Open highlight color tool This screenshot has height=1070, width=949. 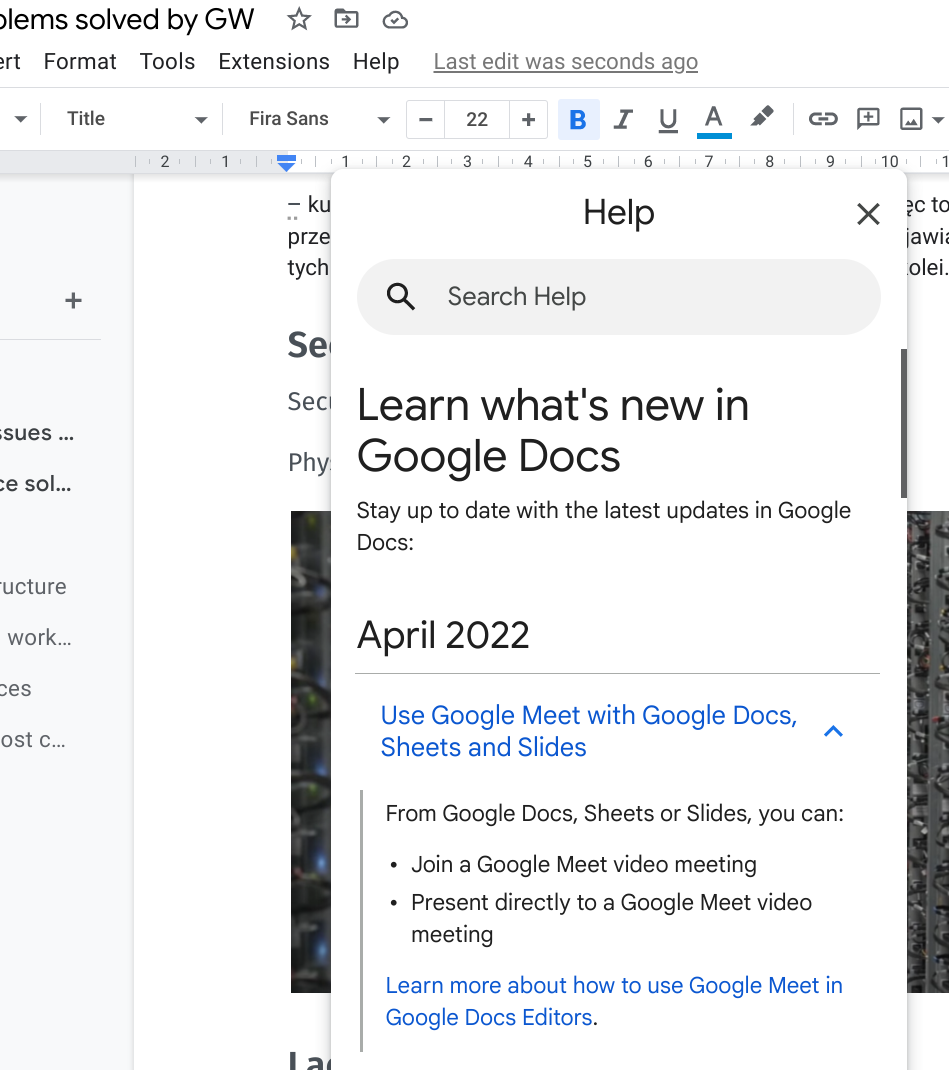coord(761,118)
